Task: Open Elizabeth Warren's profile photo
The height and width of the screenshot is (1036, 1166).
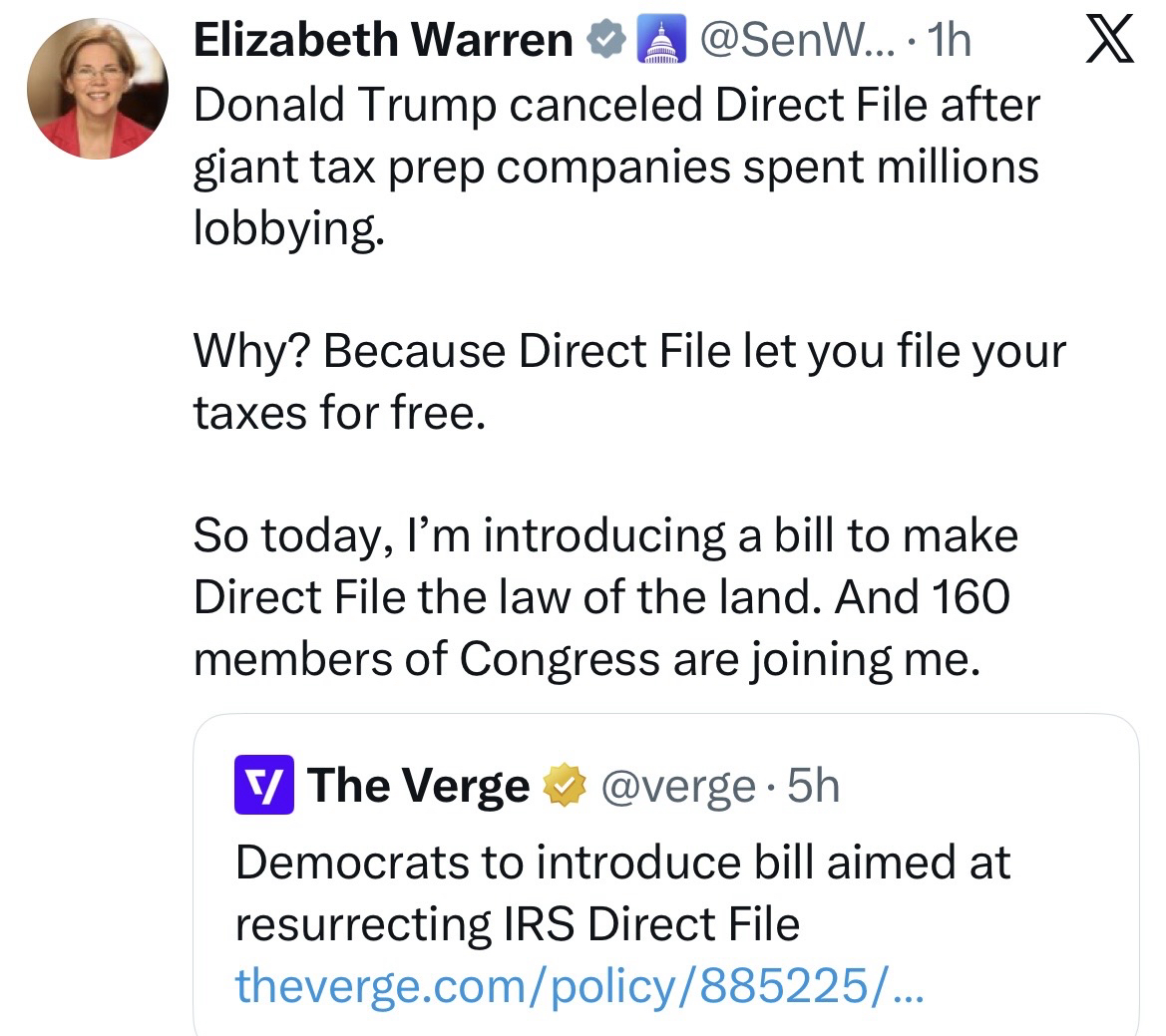Action: [x=97, y=88]
